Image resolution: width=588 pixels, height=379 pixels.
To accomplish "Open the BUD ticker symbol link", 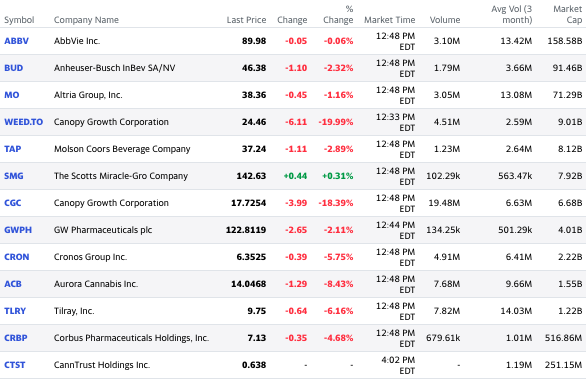I will pos(14,68).
